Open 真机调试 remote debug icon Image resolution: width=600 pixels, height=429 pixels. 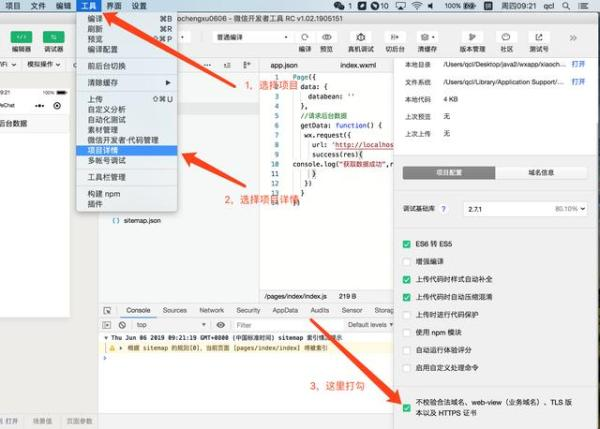point(360,37)
